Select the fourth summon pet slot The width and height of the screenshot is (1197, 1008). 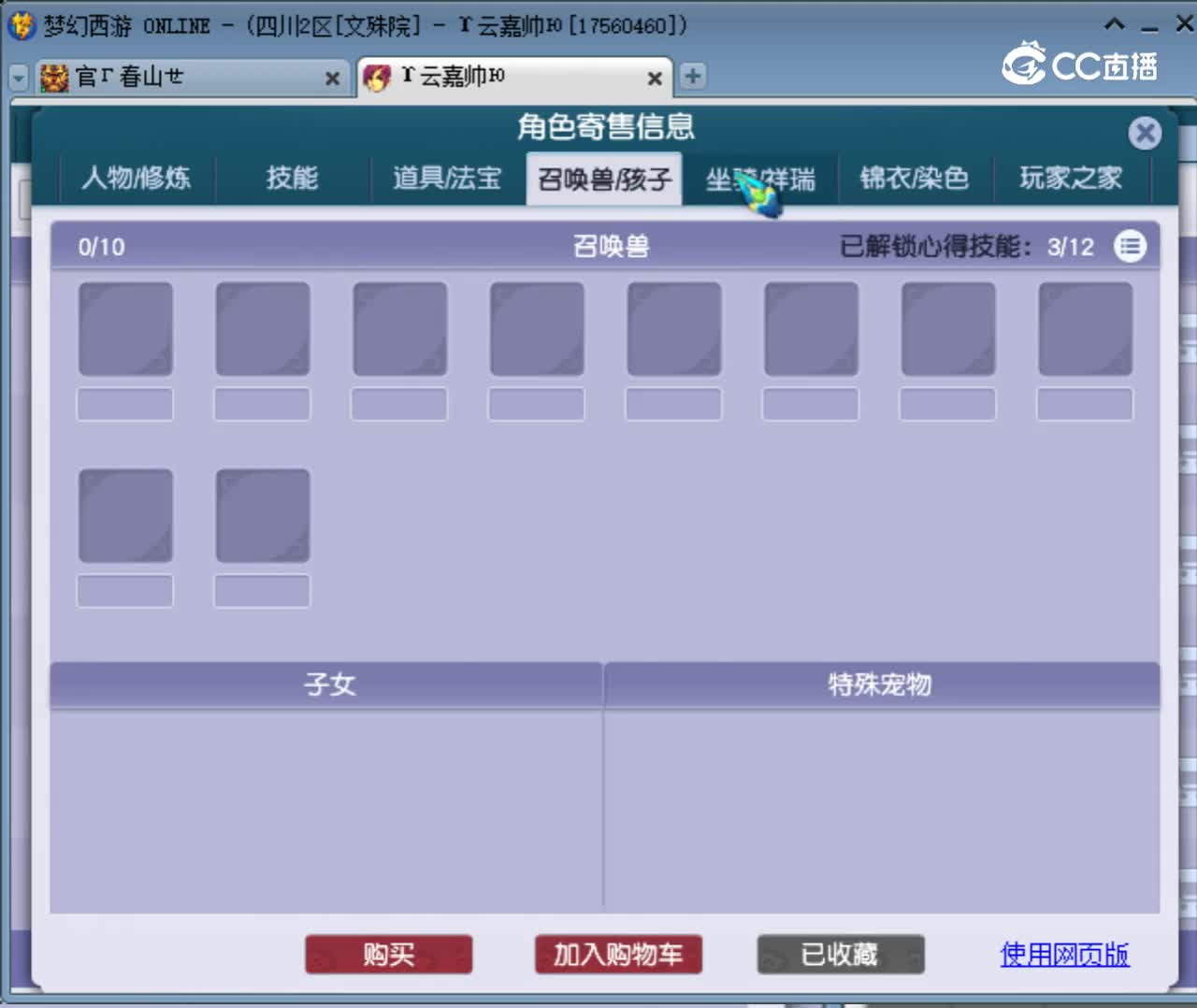[x=537, y=330]
